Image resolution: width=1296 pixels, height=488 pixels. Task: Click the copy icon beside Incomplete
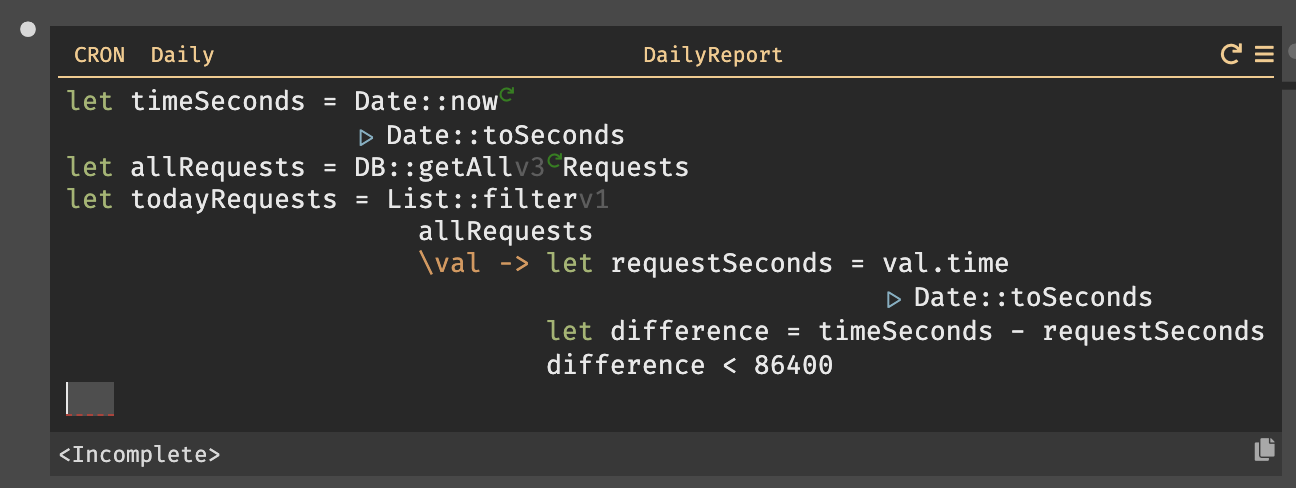1264,450
